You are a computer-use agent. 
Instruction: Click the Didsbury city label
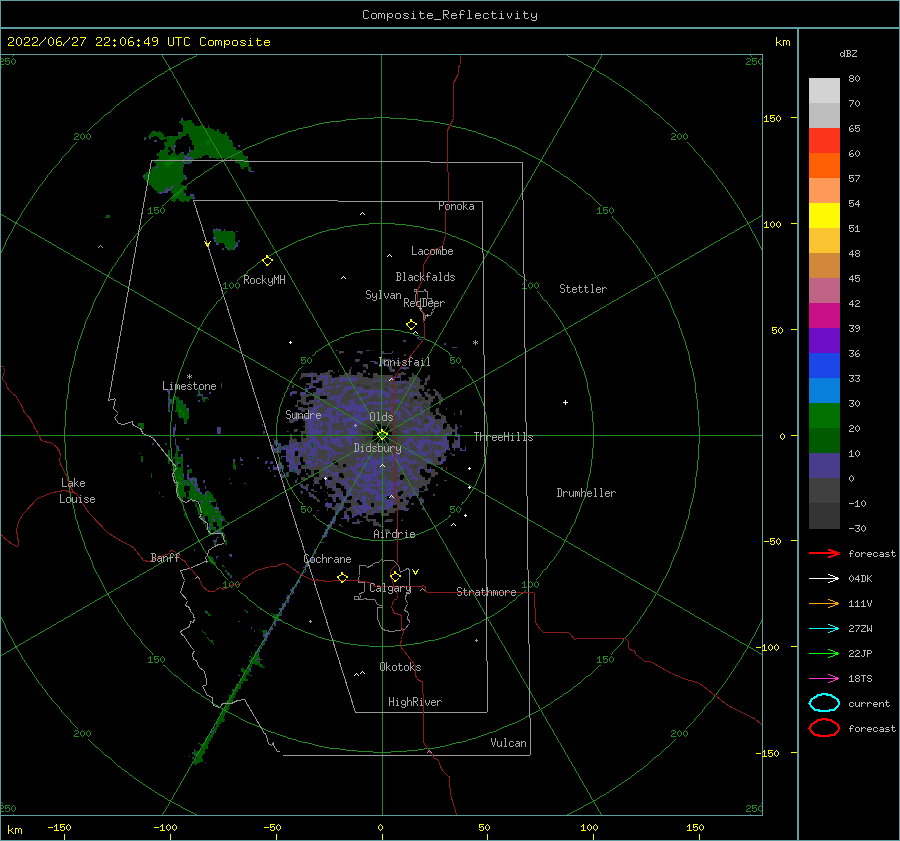point(378,448)
